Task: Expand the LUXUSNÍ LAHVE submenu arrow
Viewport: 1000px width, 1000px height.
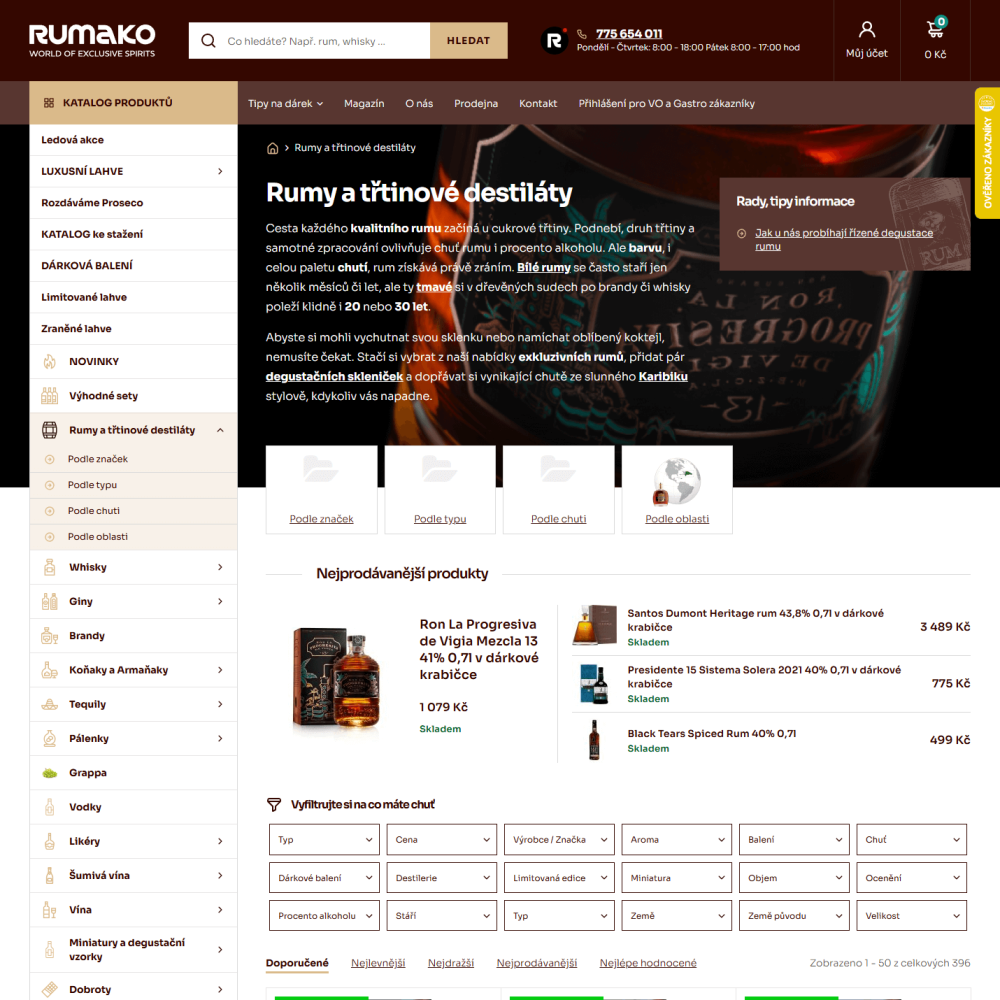Action: 220,171
